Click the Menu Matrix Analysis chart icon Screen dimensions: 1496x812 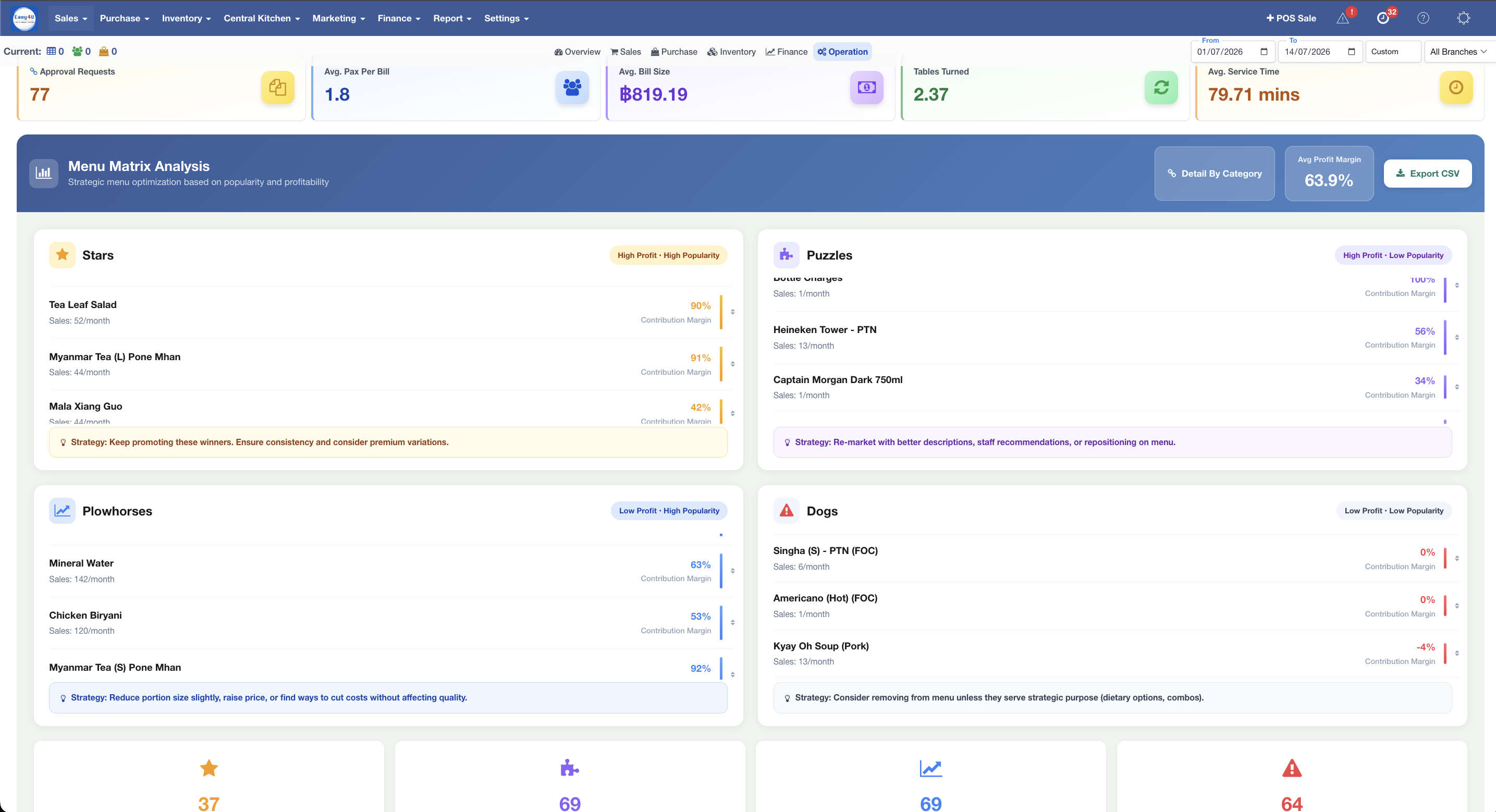[44, 173]
